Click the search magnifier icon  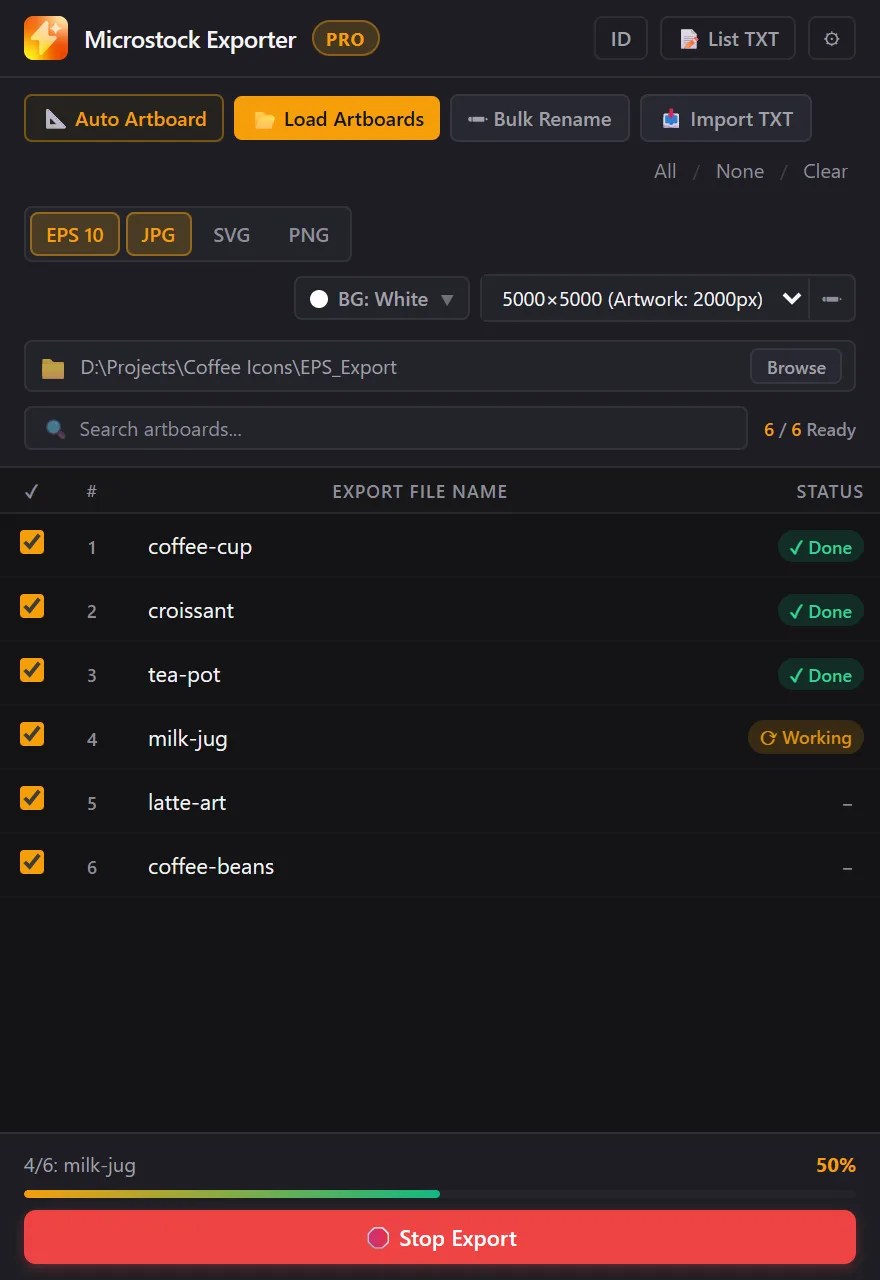56,429
